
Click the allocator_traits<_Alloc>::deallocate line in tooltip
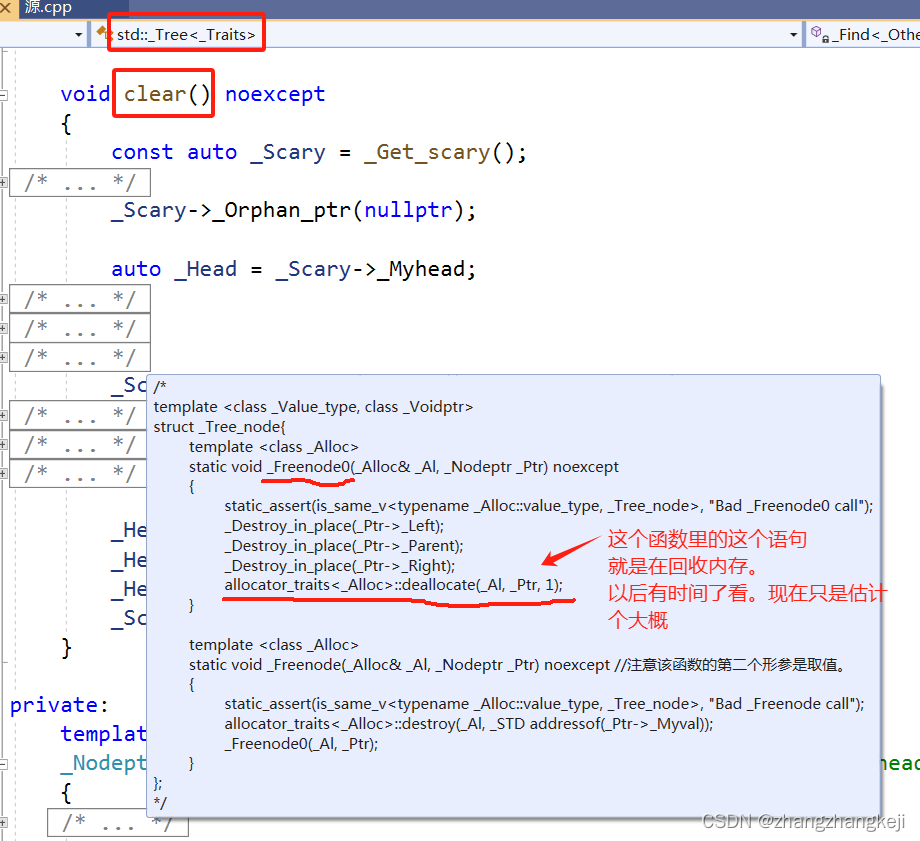click(x=393, y=585)
